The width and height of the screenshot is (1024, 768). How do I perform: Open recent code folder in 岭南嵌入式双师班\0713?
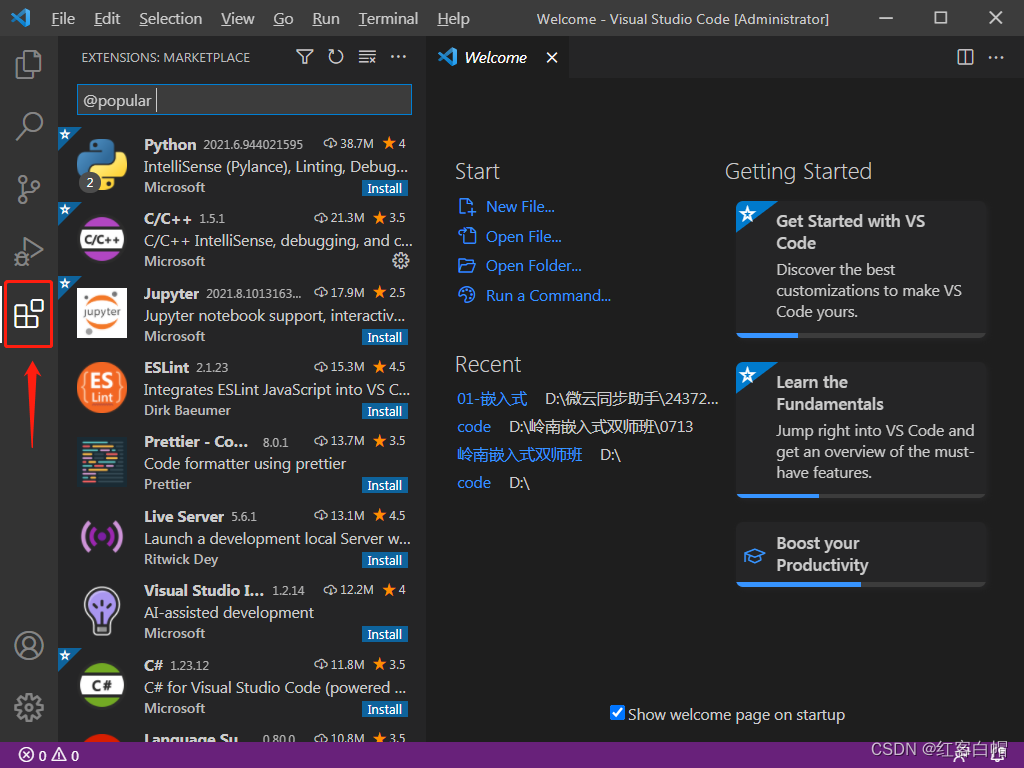pyautogui.click(x=473, y=426)
